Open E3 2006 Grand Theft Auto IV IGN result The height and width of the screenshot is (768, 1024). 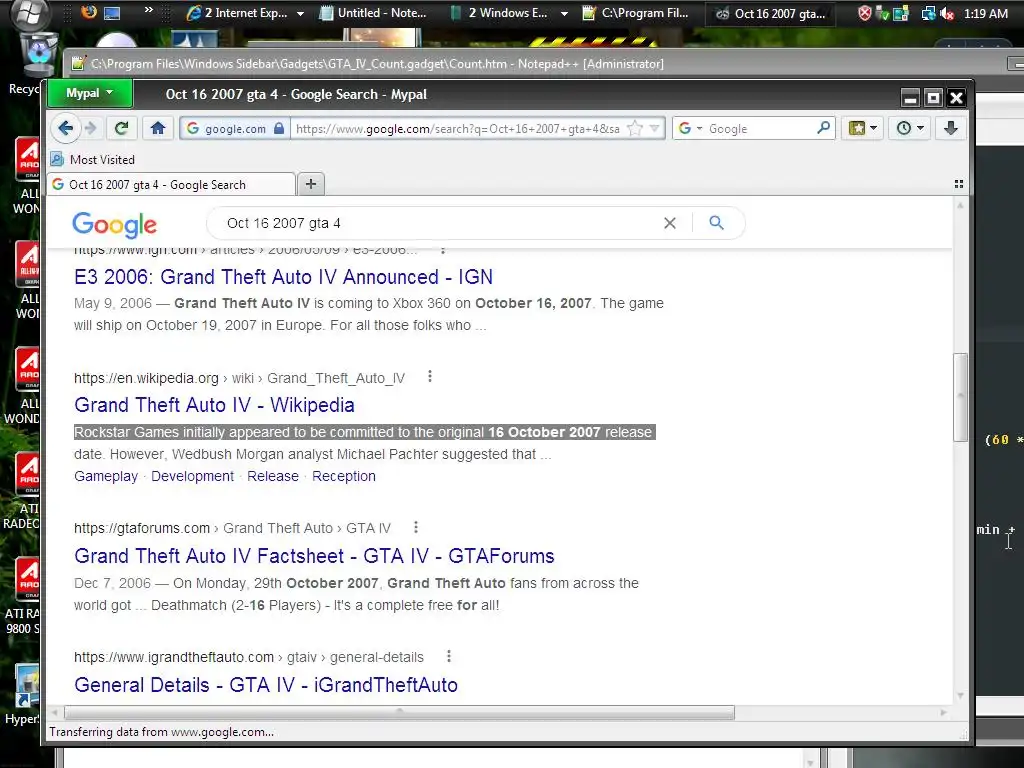click(x=283, y=277)
